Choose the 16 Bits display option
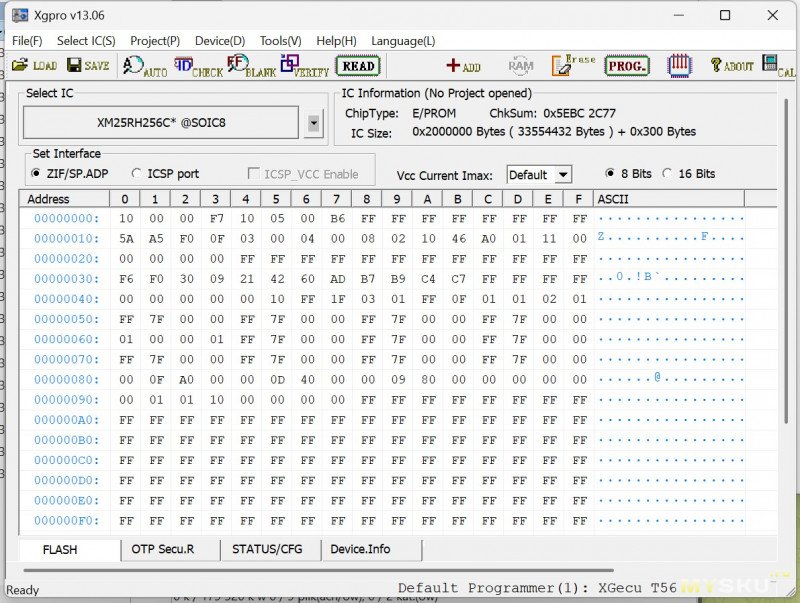800x603 pixels. click(668, 174)
